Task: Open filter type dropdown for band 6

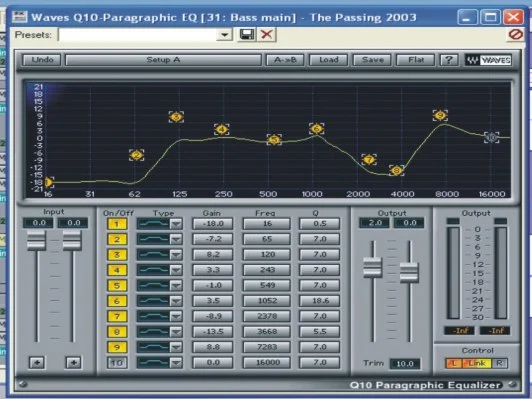Action: (176, 301)
